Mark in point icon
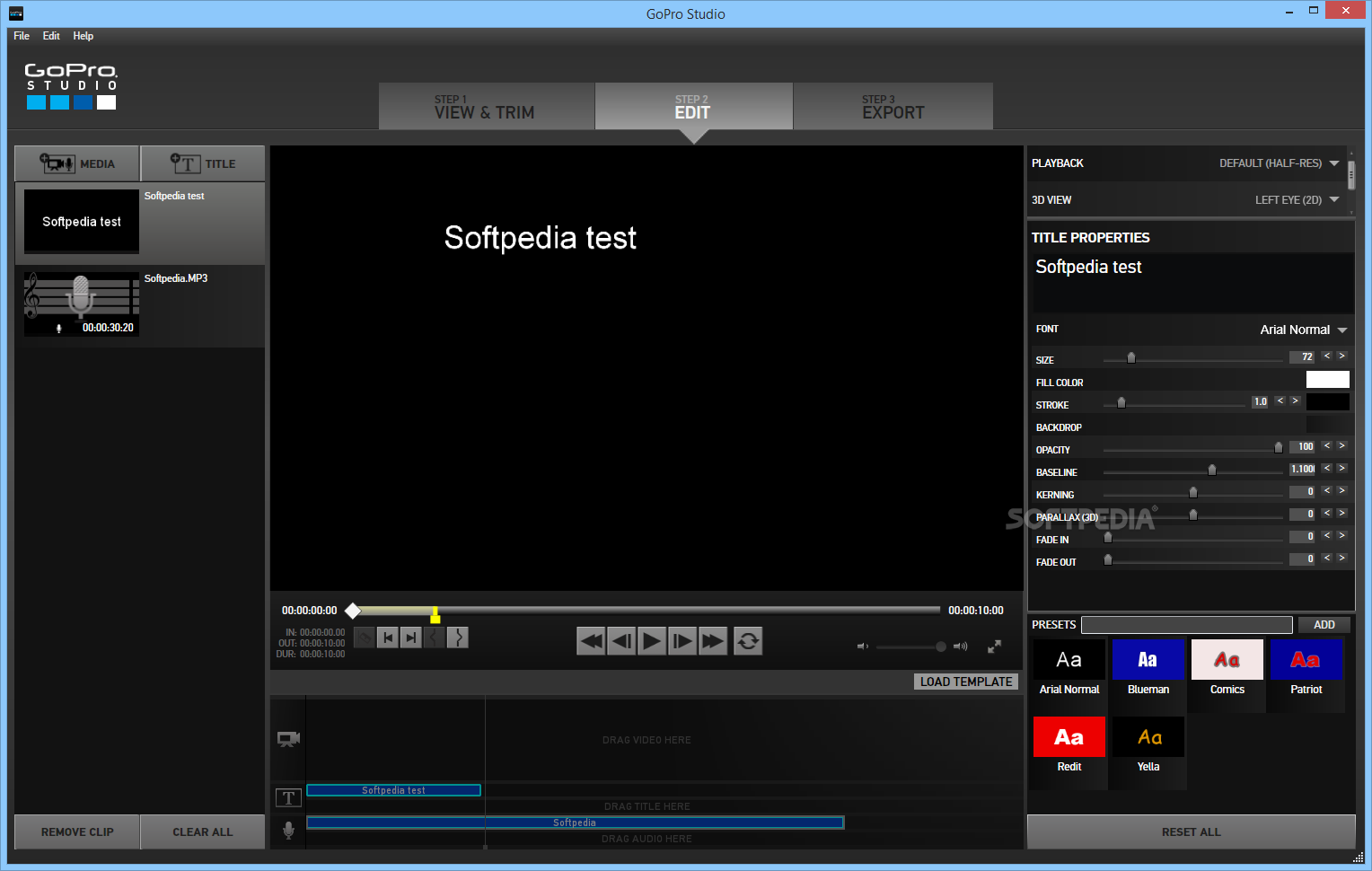1372x871 pixels. pyautogui.click(x=388, y=638)
